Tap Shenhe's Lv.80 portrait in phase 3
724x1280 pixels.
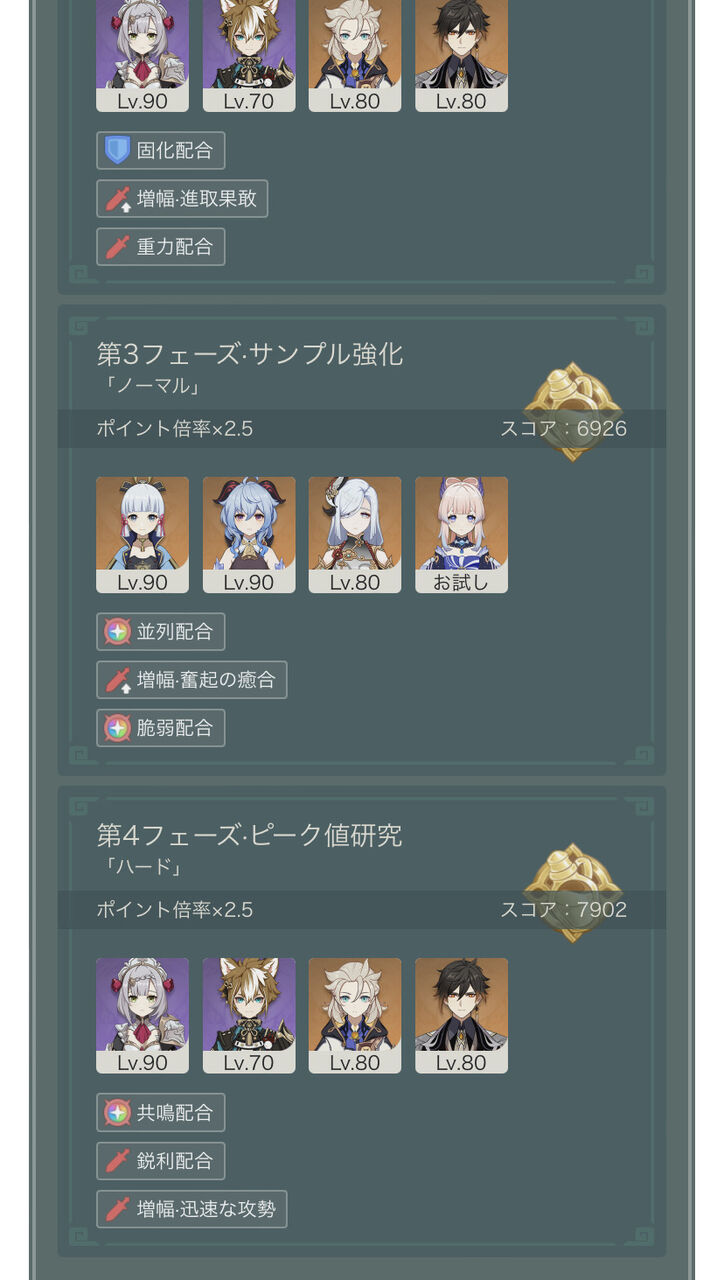click(355, 535)
